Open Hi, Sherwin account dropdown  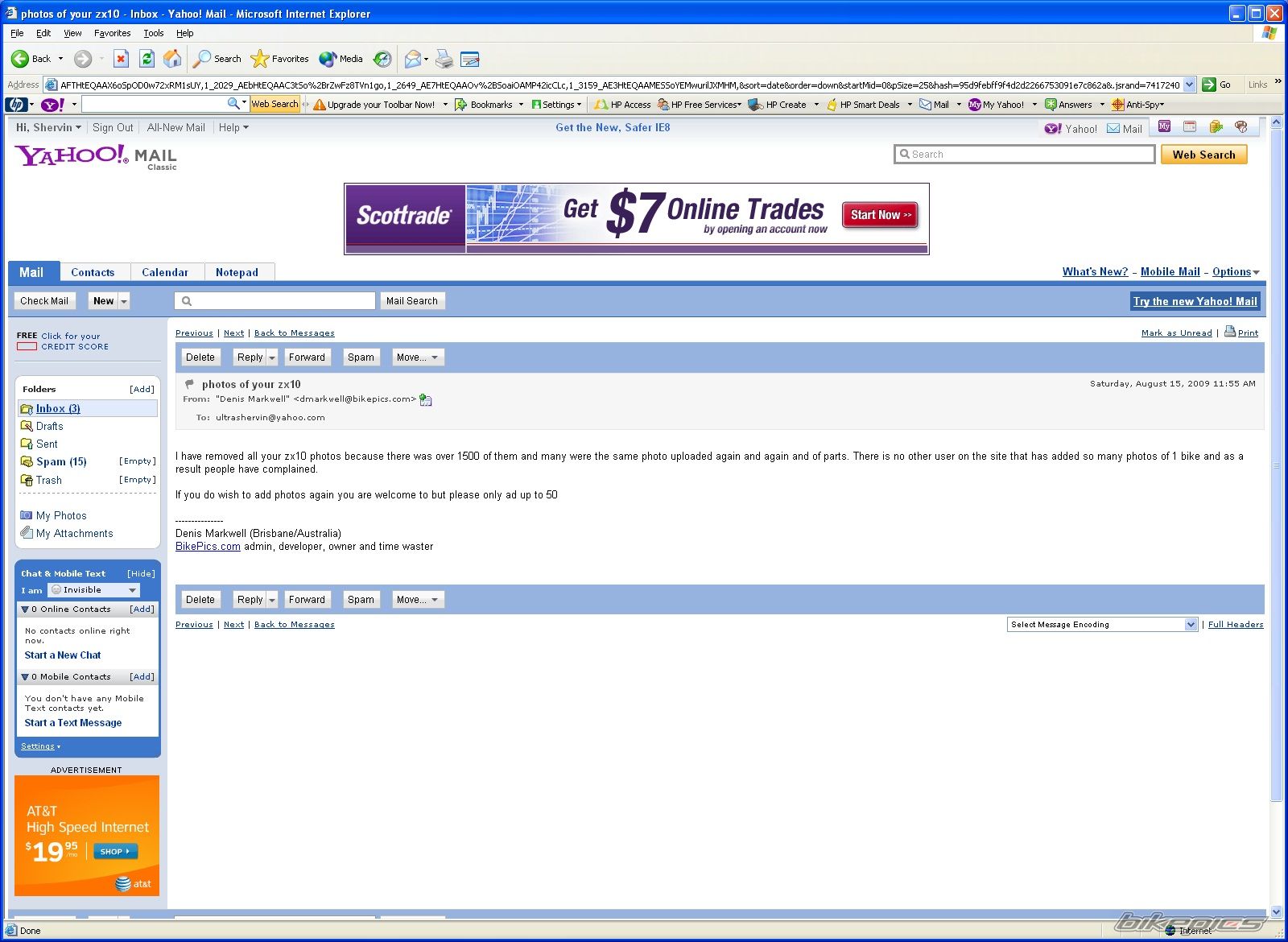click(48, 127)
